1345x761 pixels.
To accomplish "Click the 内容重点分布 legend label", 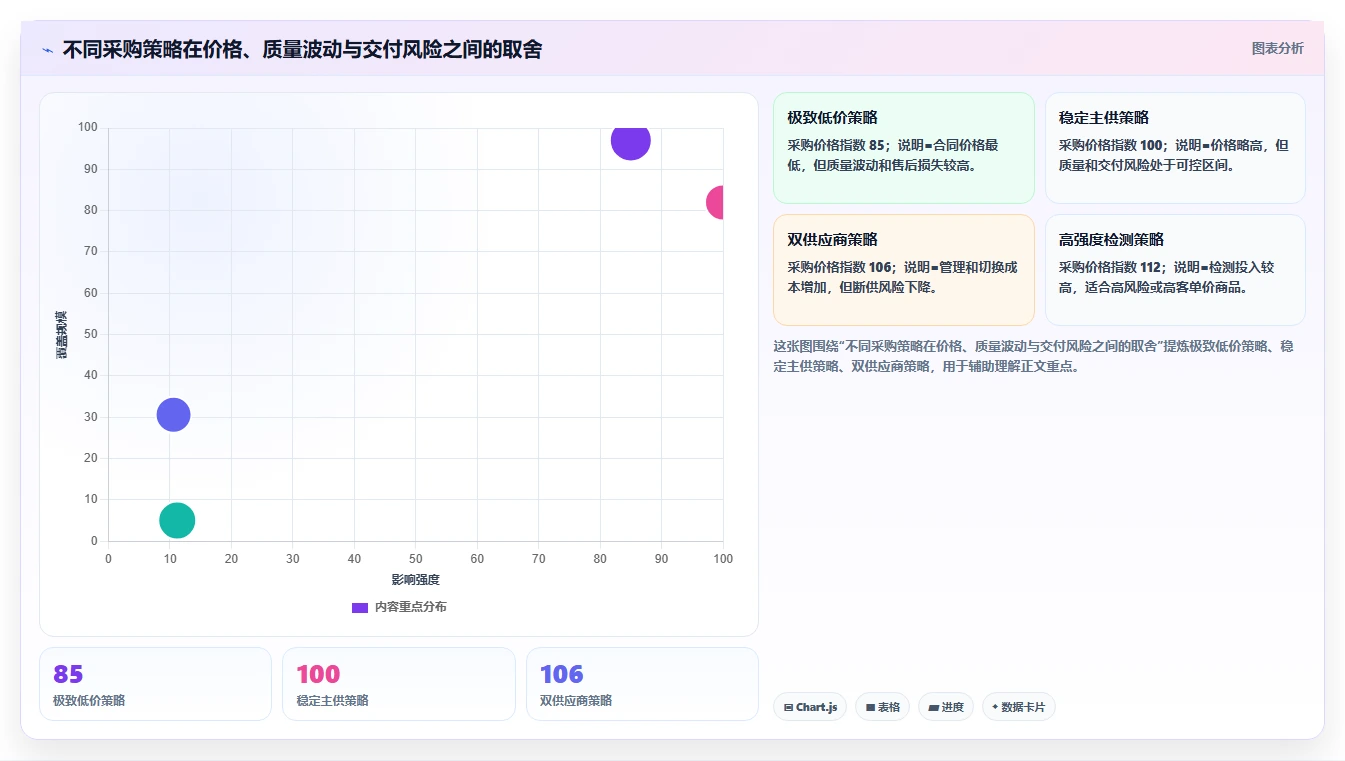I will 411,607.
